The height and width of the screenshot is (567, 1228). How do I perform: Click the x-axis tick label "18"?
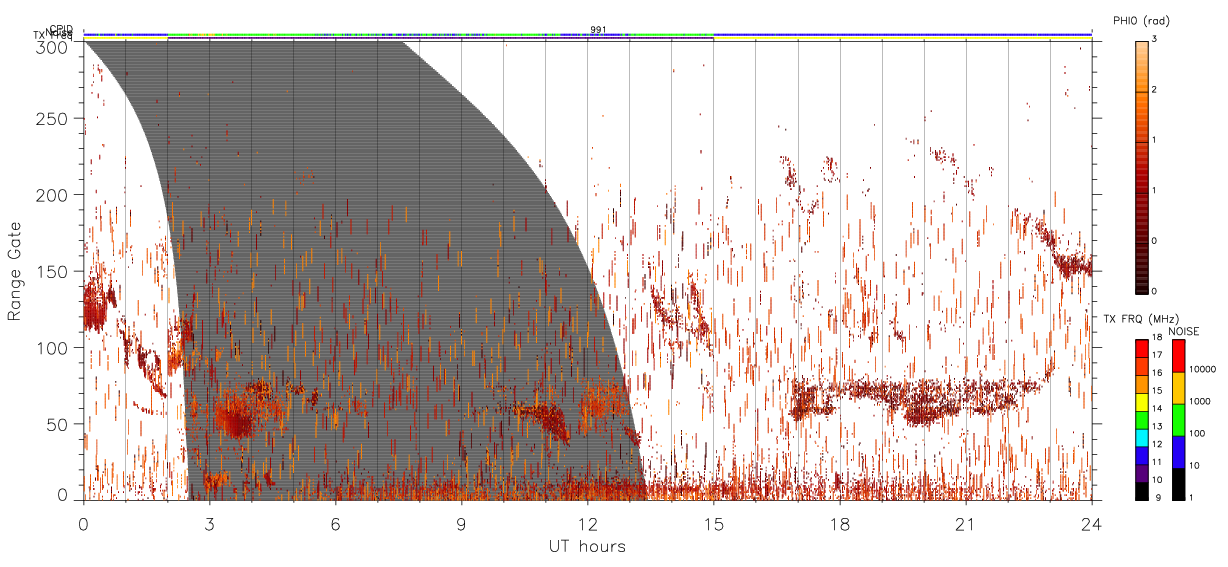click(x=840, y=524)
